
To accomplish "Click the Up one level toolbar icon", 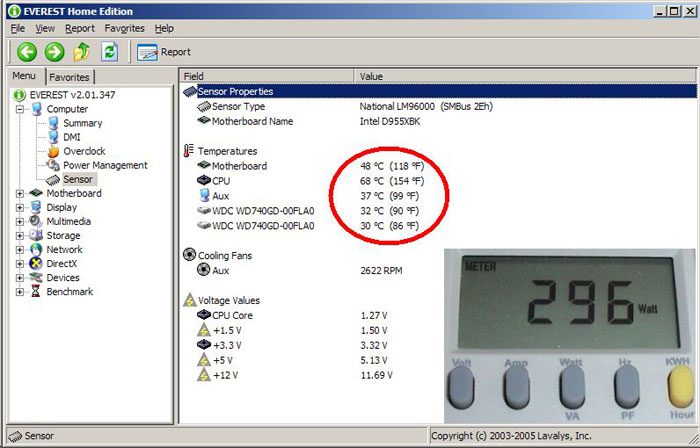I will coord(82,52).
